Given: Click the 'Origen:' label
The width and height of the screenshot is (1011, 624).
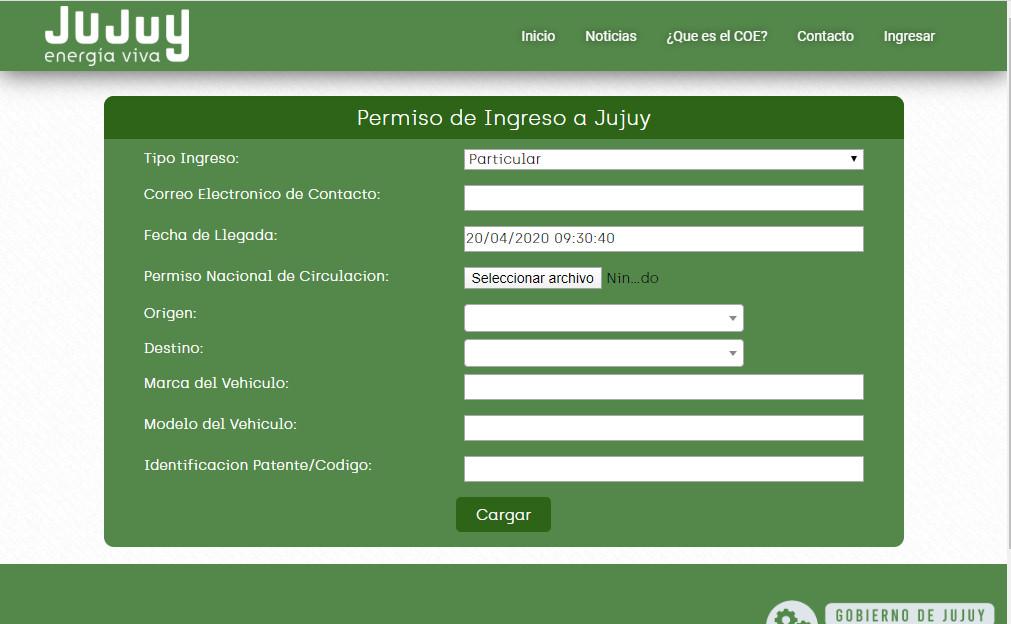Looking at the screenshot, I should pos(170,313).
